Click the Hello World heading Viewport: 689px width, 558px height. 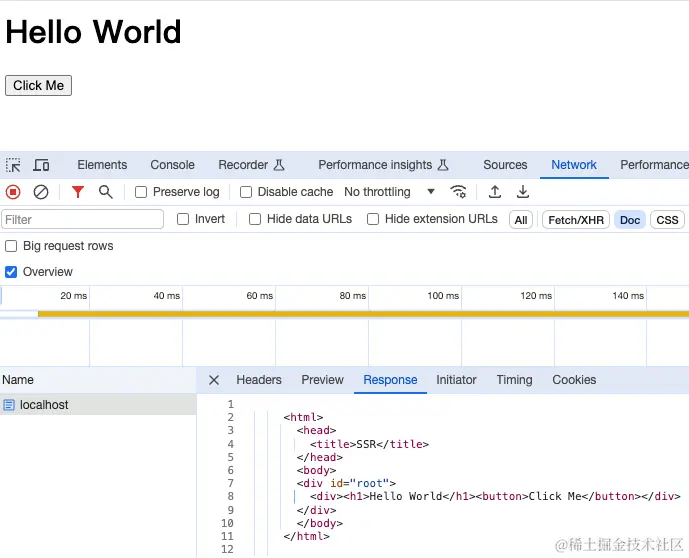point(93,32)
